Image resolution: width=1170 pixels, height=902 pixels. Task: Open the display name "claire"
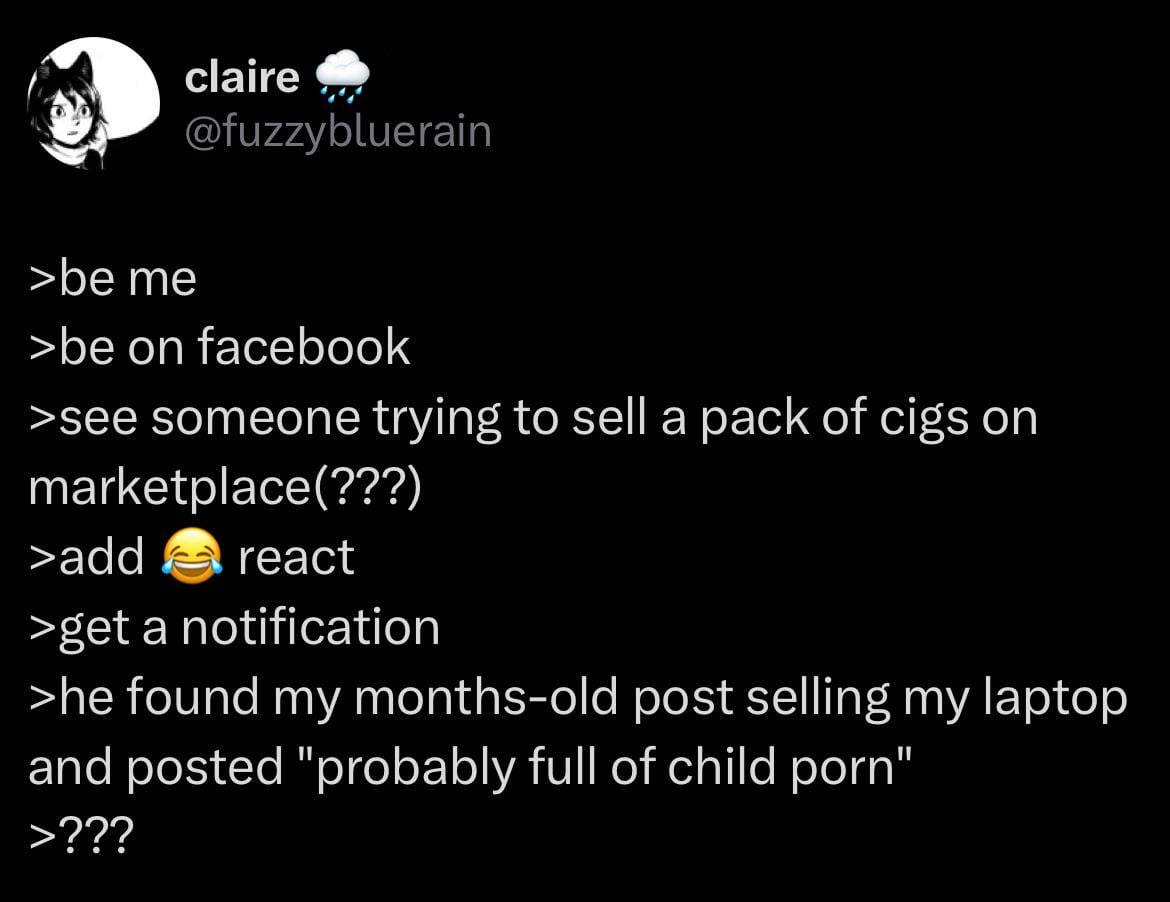tap(241, 77)
